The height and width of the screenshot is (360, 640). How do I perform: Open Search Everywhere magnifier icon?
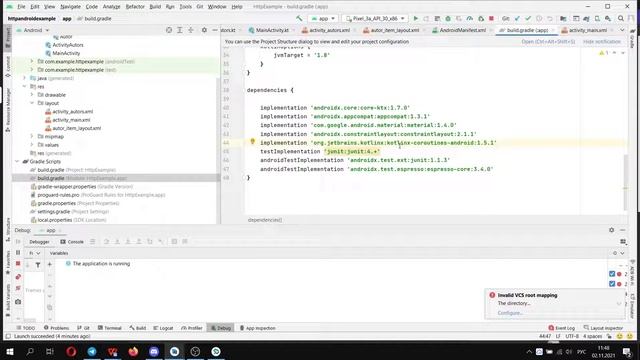tap(621, 18)
